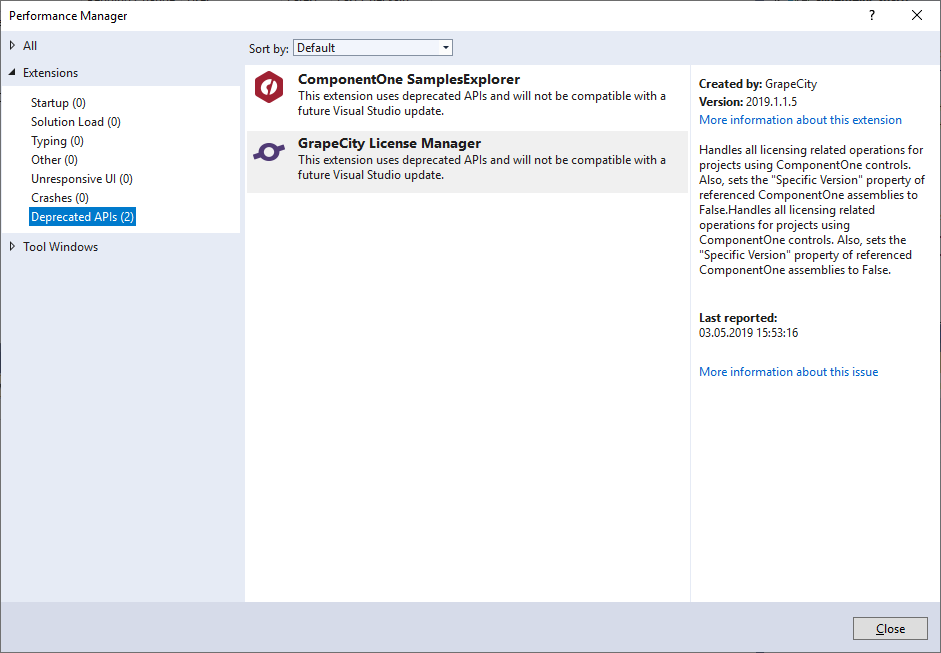This screenshot has height=653, width=941.
Task: Open the Sort by dropdown
Action: tap(373, 48)
